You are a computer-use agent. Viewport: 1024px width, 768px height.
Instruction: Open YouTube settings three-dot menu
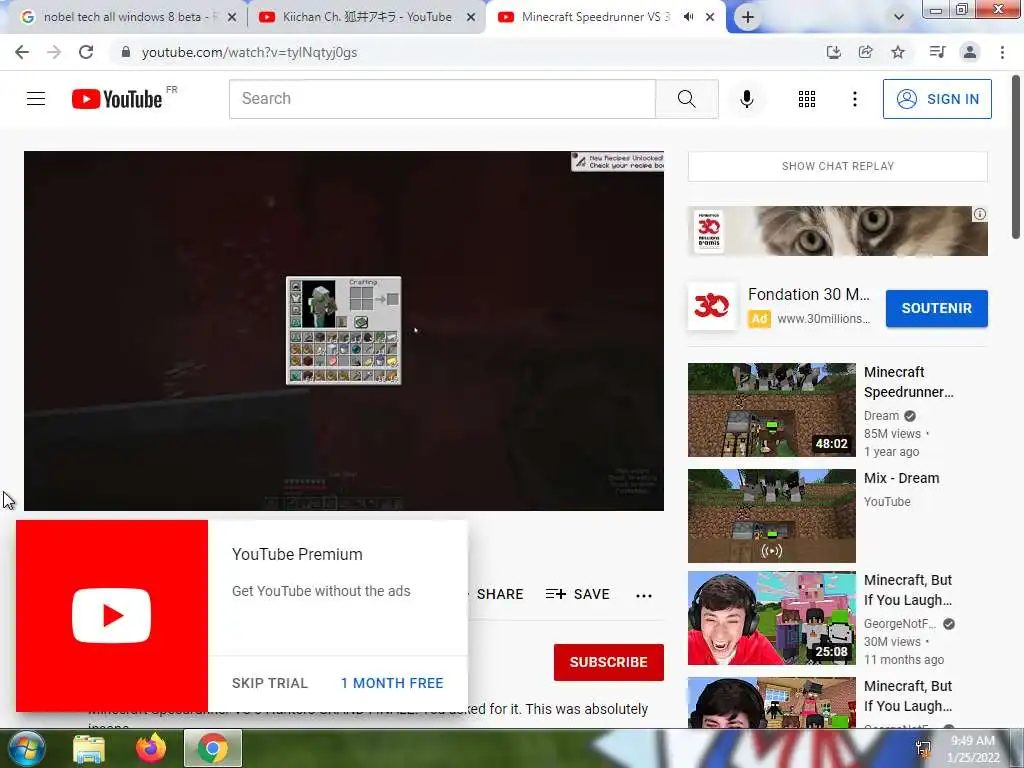[x=854, y=99]
